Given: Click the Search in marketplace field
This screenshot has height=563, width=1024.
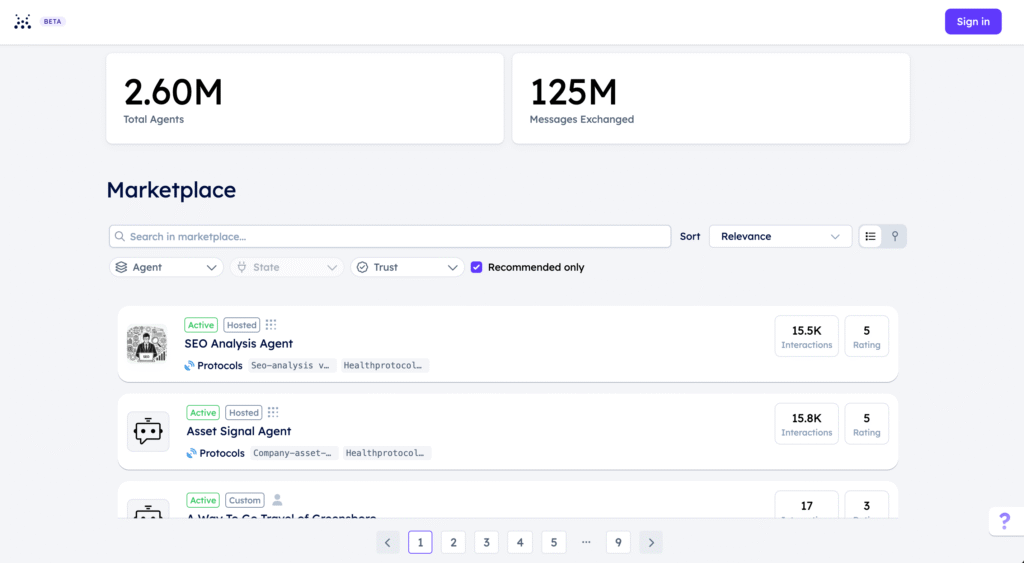Looking at the screenshot, I should coord(390,237).
